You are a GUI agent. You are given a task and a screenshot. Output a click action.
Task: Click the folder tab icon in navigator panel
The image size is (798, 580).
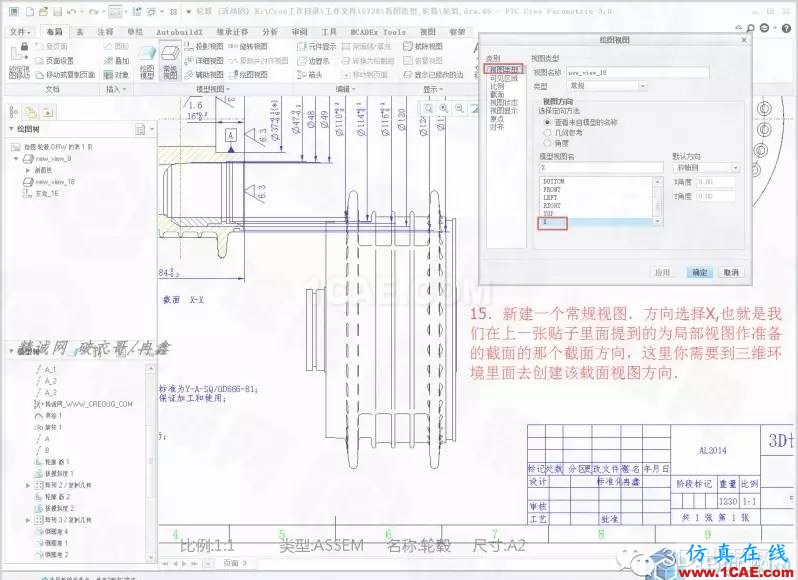click(31, 112)
